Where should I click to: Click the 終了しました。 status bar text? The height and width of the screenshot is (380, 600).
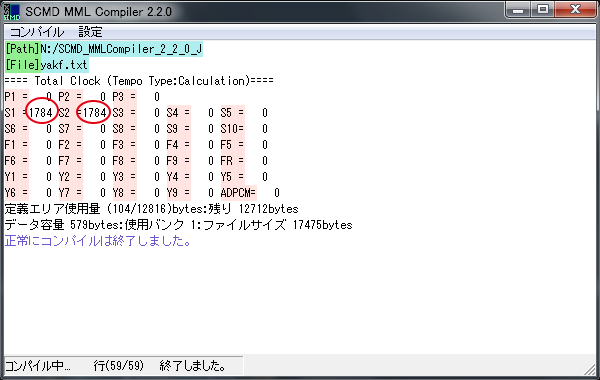point(192,366)
